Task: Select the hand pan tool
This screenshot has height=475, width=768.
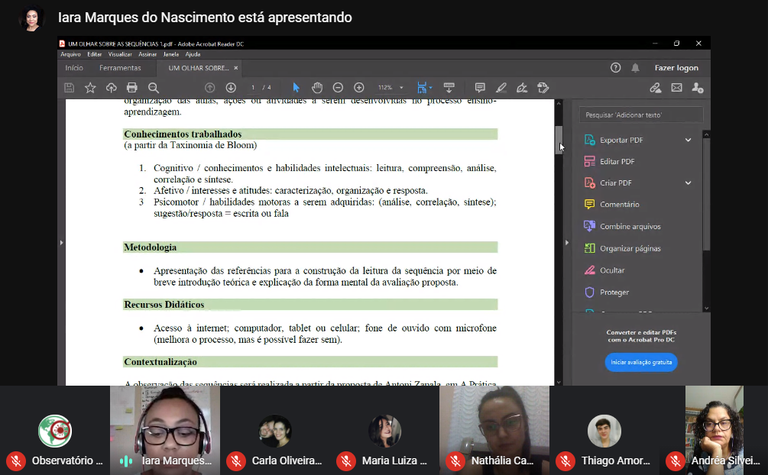Action: point(317,88)
